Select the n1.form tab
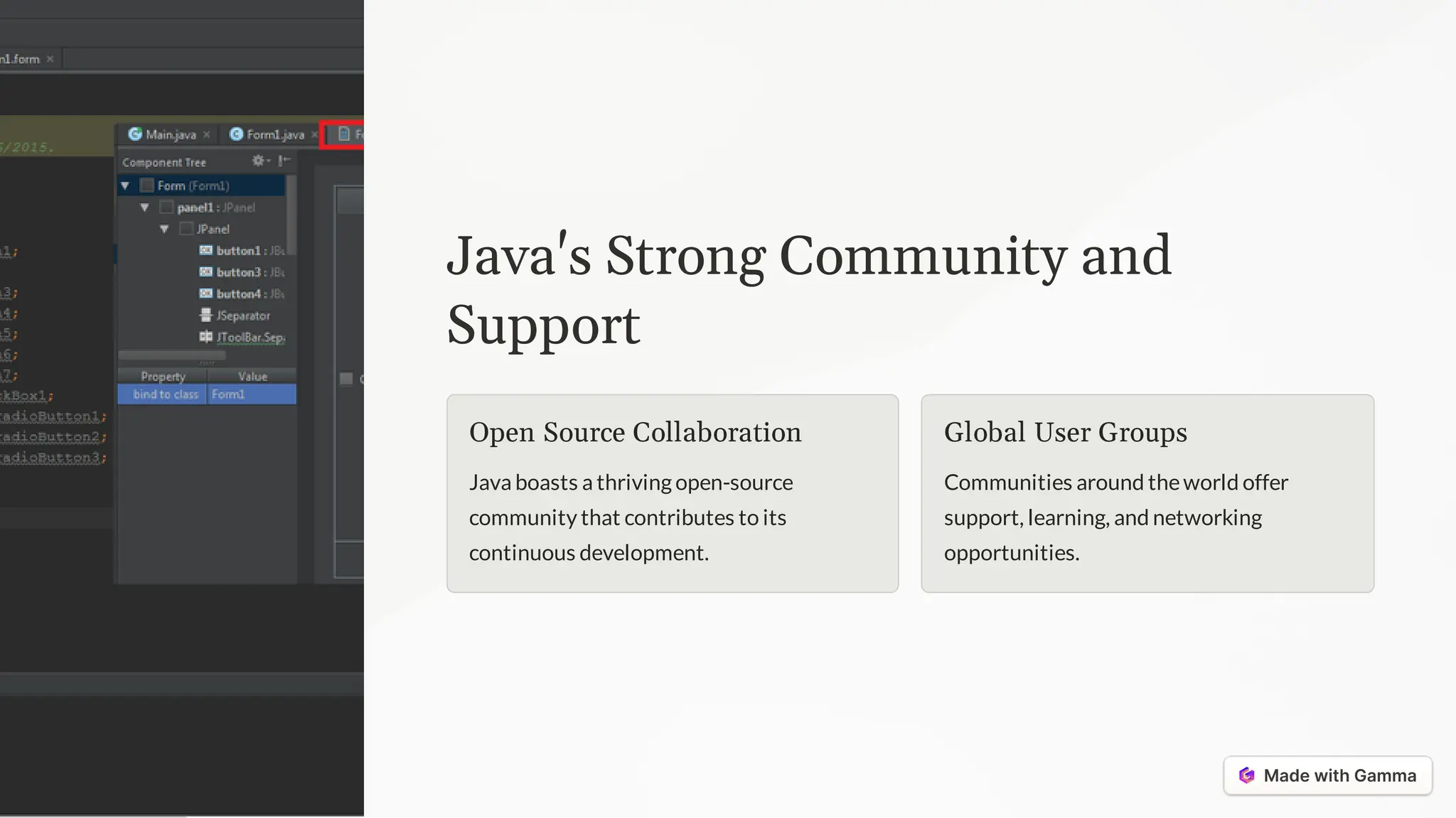 click(x=30, y=59)
